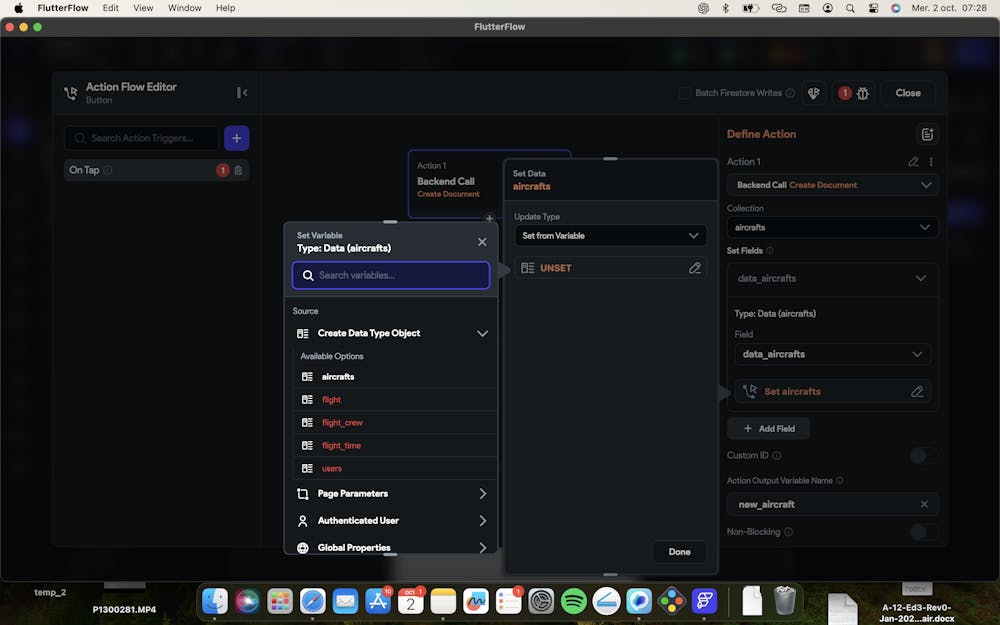The height and width of the screenshot is (625, 1000).
Task: Select flight_crew data type option
Action: (395, 423)
